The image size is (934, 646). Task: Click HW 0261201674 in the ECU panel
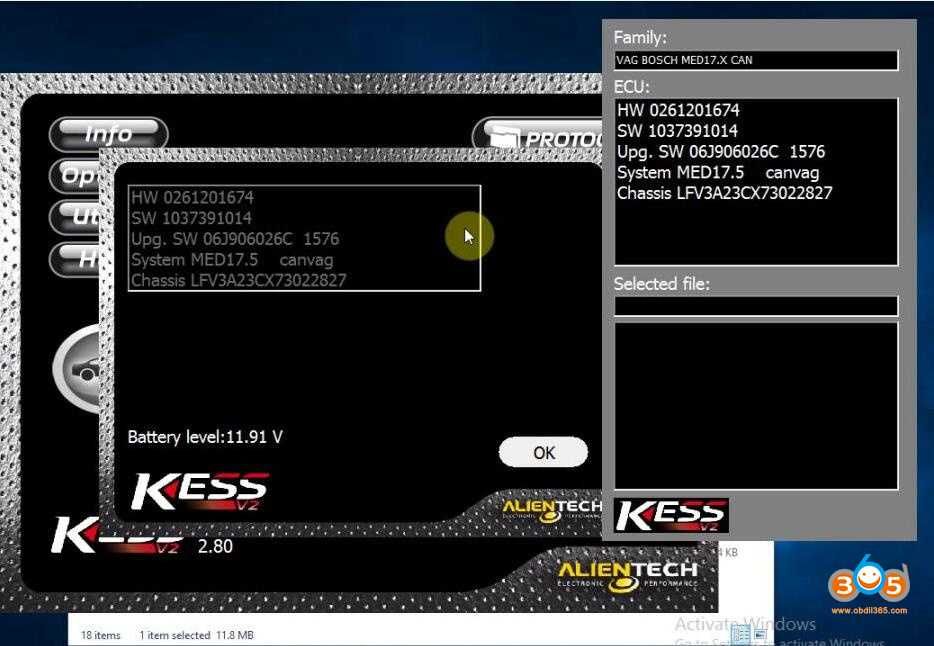678,110
